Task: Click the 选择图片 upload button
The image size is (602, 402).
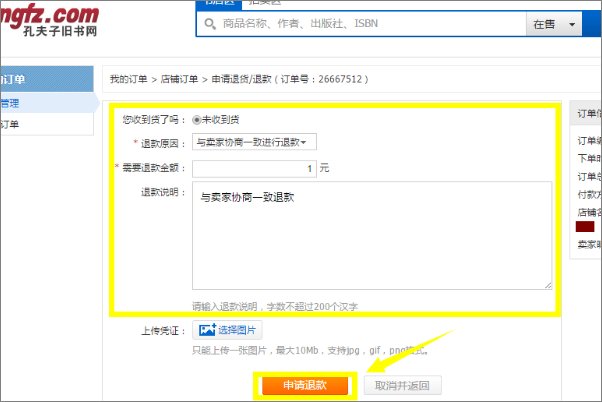Action: click(227, 330)
